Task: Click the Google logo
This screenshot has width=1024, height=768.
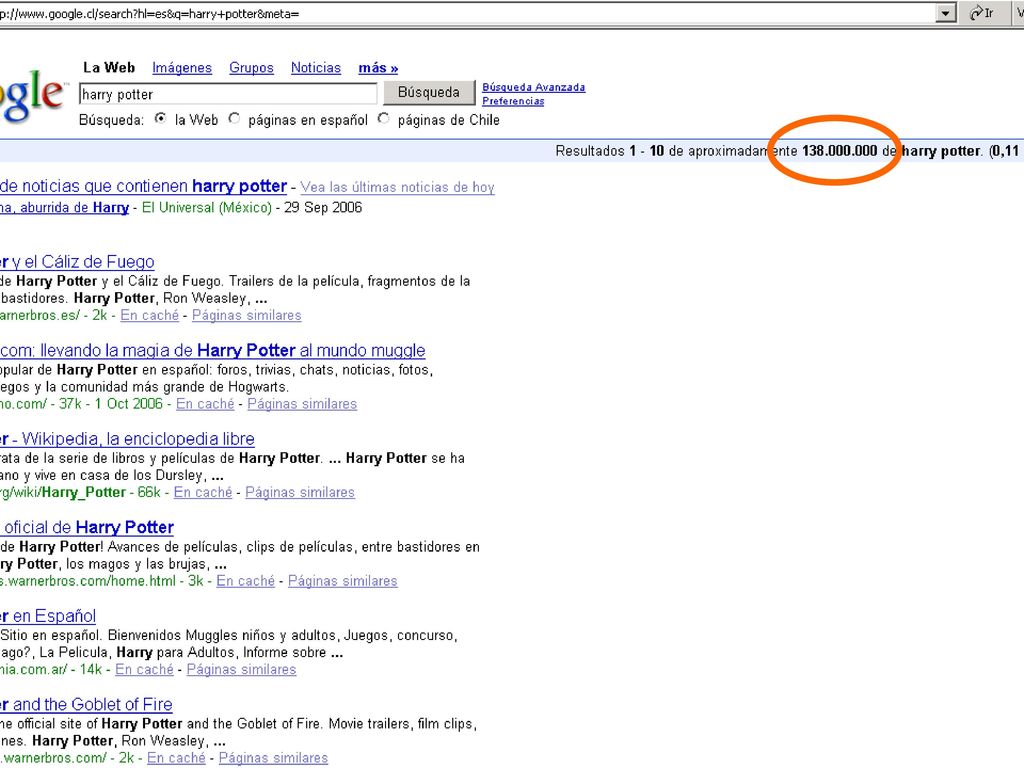Action: pos(33,95)
